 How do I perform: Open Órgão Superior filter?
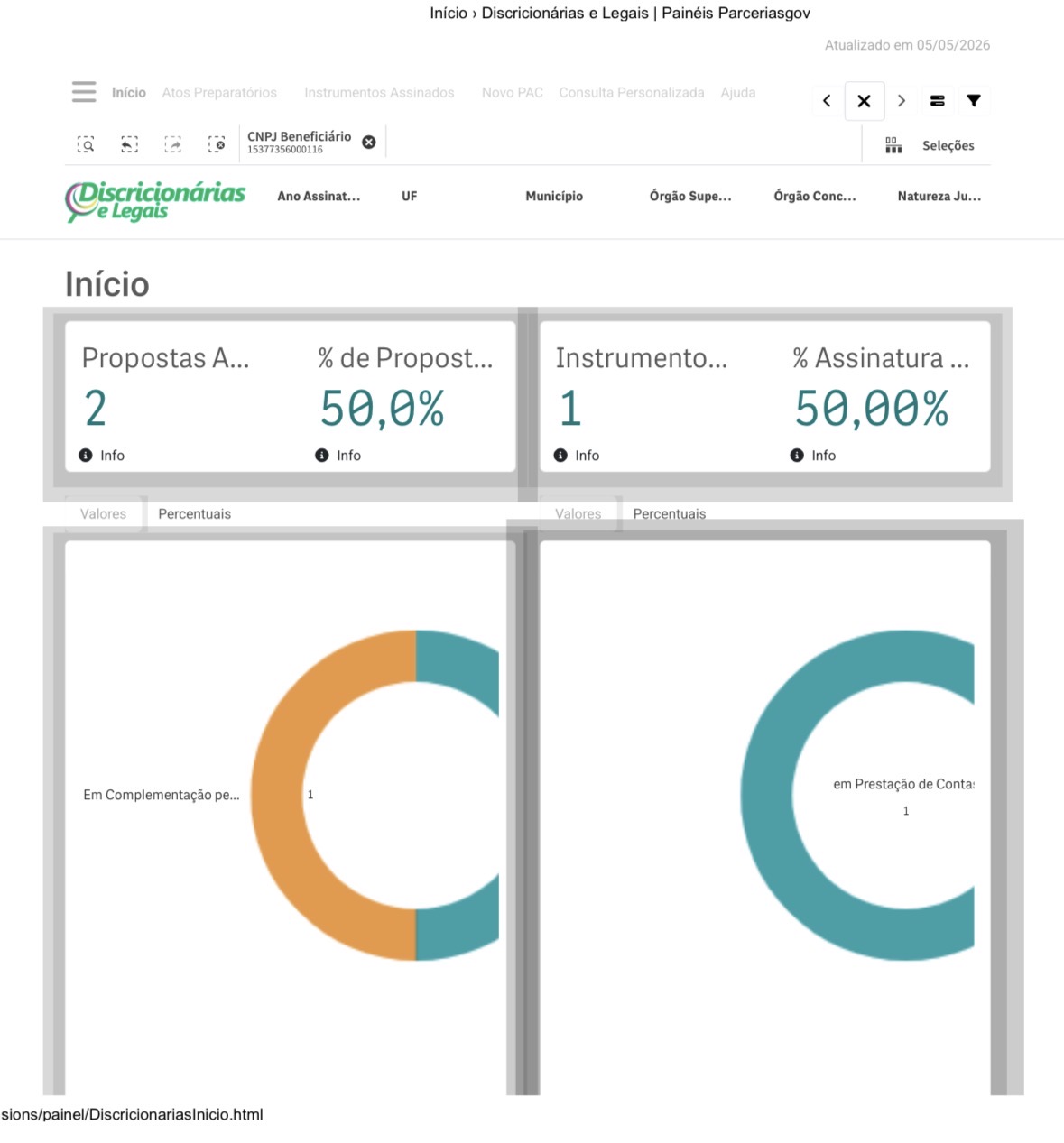click(690, 196)
